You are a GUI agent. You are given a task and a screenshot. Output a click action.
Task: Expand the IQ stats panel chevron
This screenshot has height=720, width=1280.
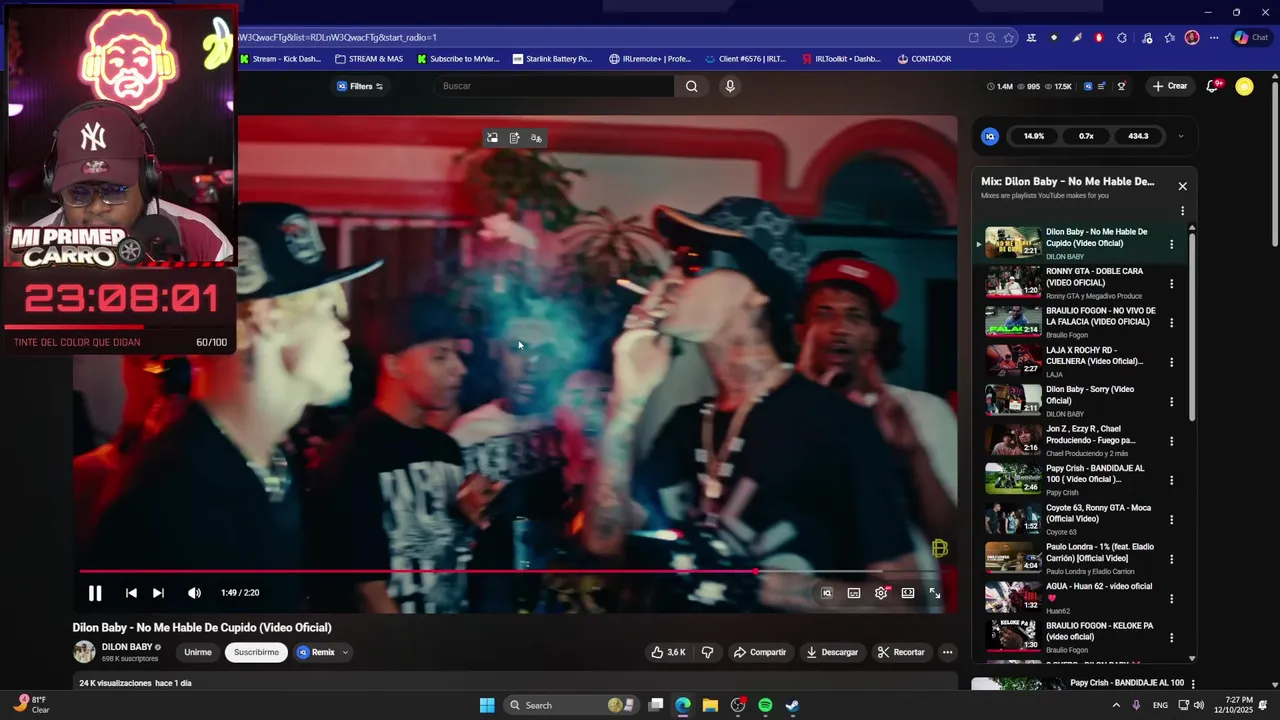pos(1181,136)
